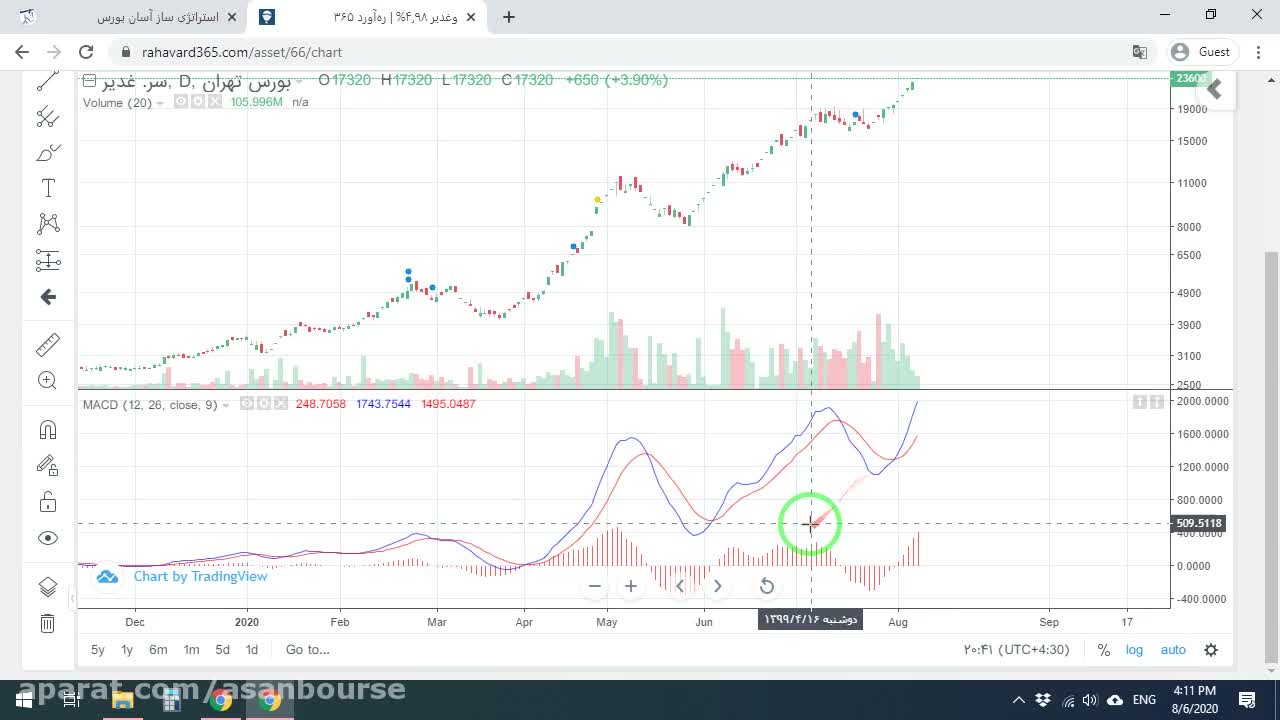
Task: Open a new browser tab
Action: [509, 17]
